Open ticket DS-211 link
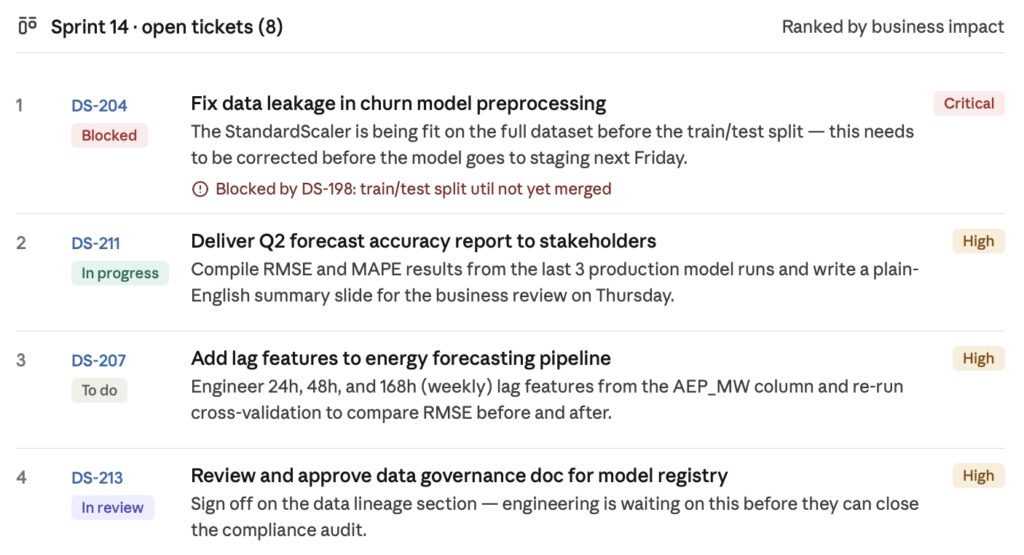Viewport: 1024px width, 555px height. pyautogui.click(x=96, y=243)
